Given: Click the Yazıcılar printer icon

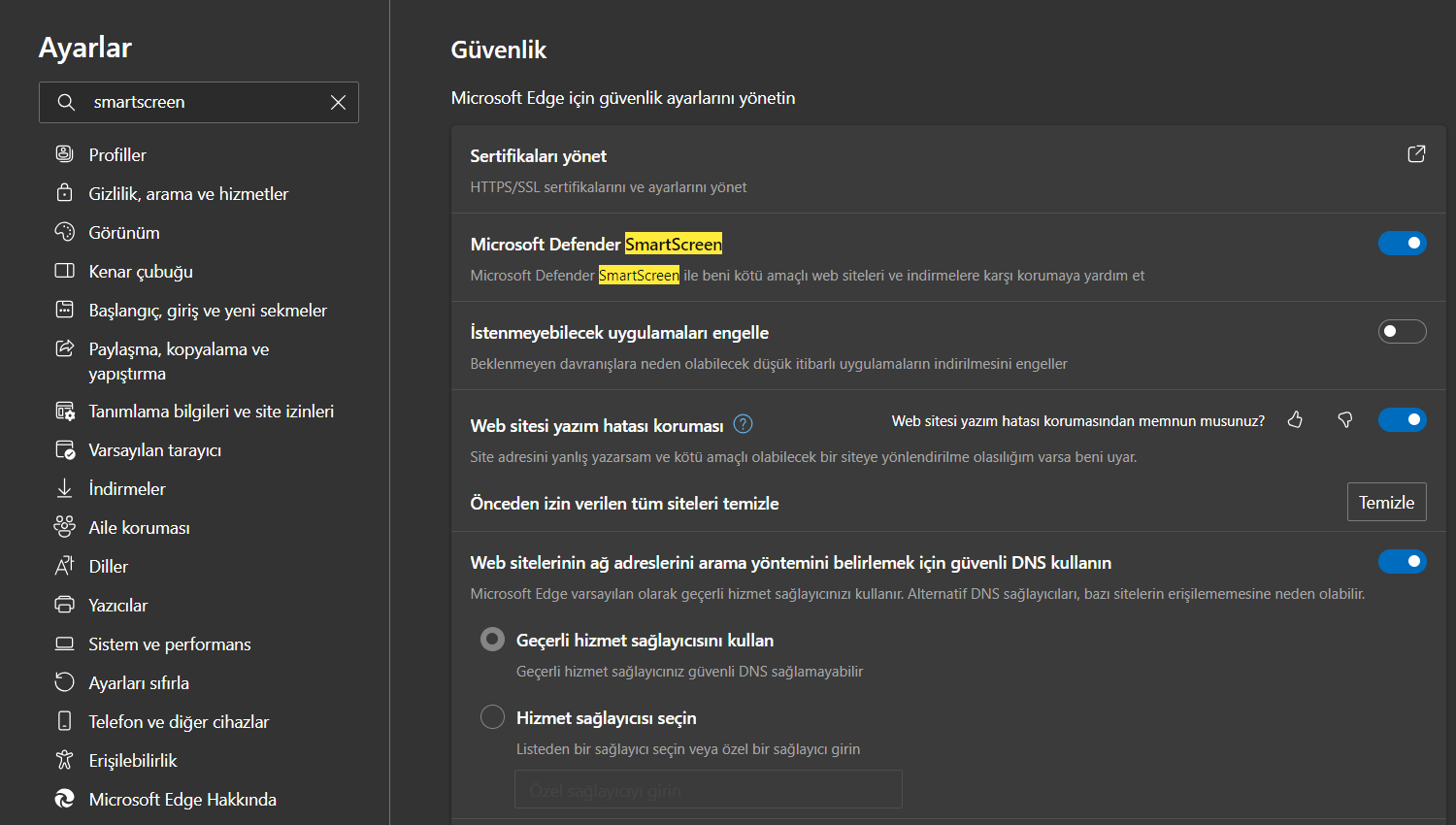Looking at the screenshot, I should (65, 605).
